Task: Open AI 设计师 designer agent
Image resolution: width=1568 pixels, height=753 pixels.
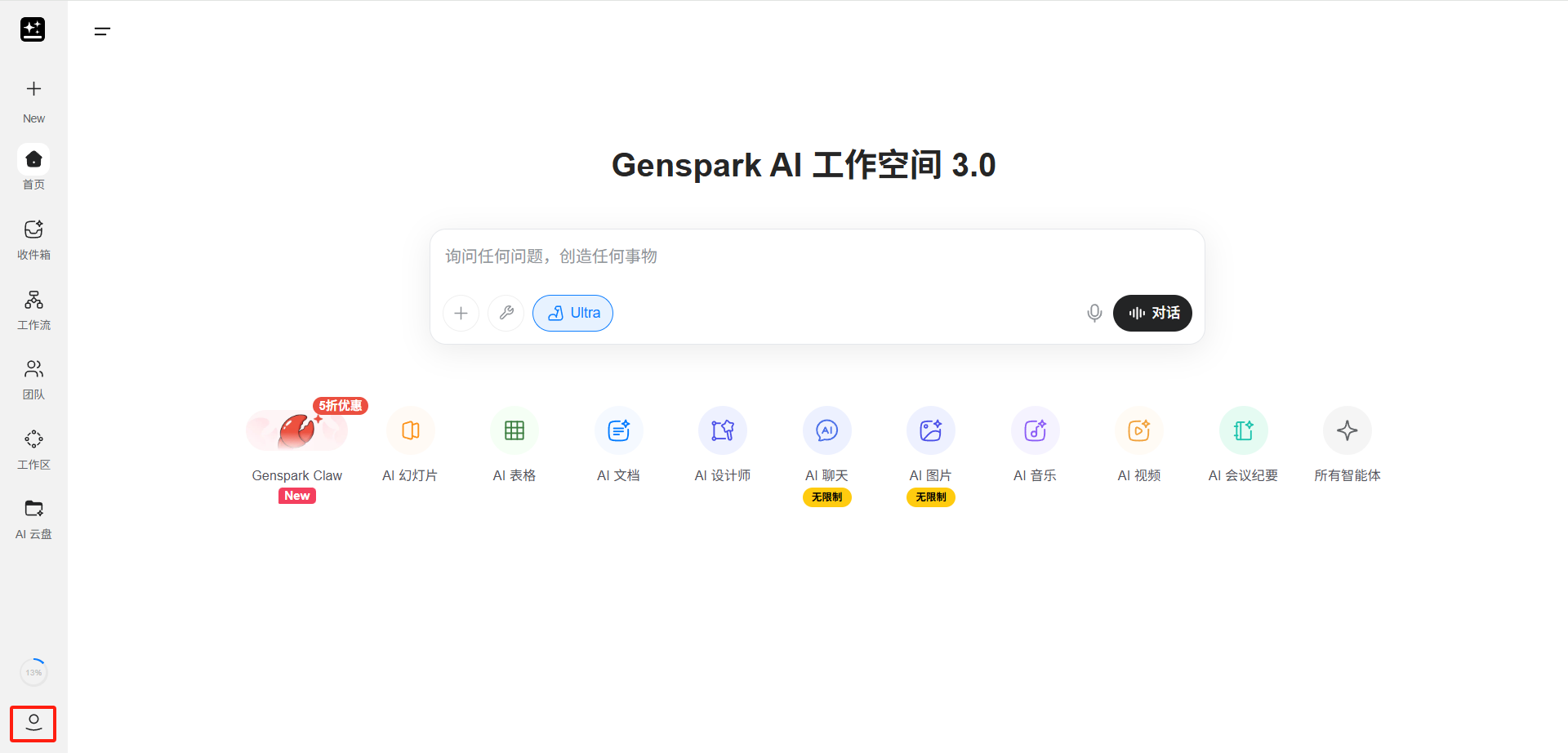Action: pos(722,441)
